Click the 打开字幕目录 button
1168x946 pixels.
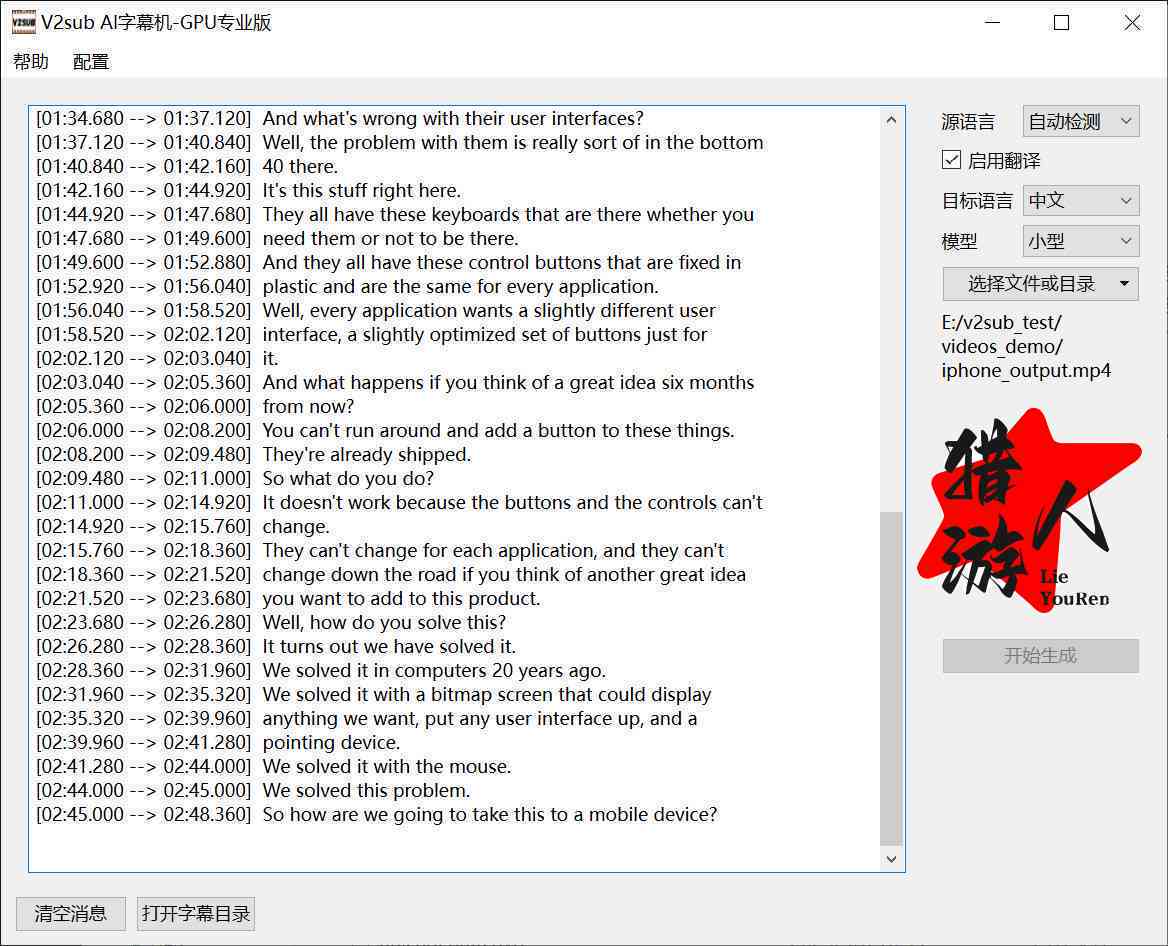pos(196,913)
